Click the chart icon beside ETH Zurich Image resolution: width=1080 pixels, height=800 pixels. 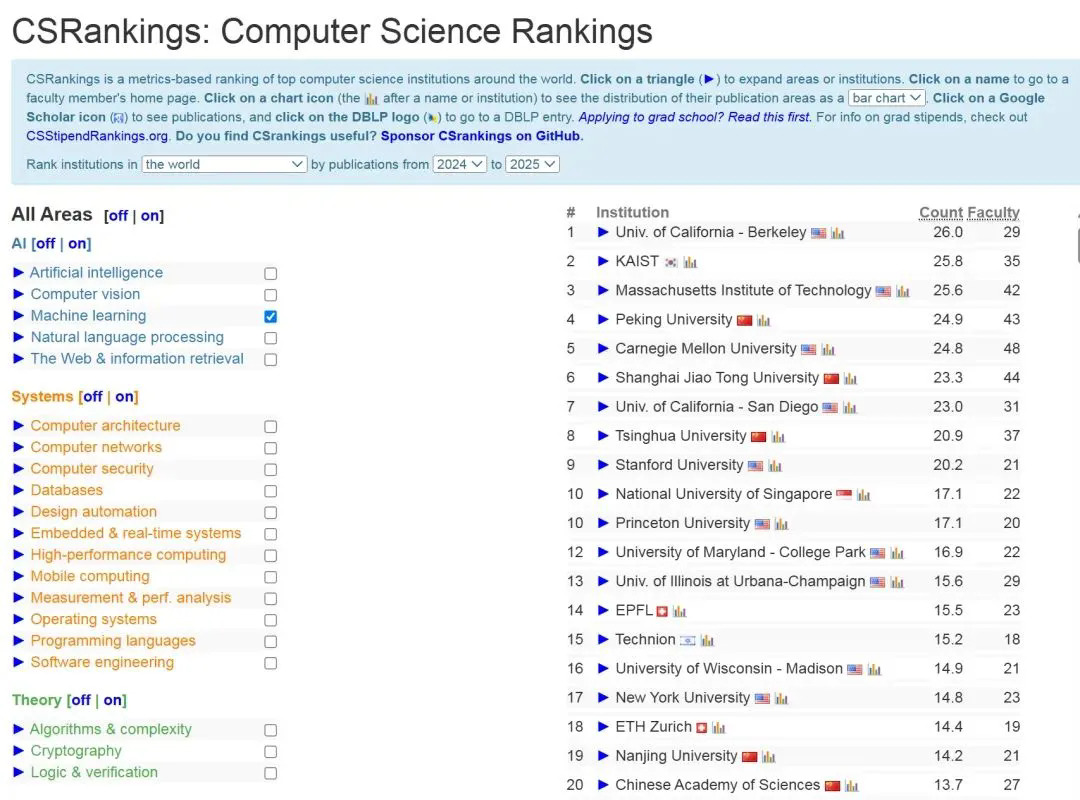(x=719, y=728)
